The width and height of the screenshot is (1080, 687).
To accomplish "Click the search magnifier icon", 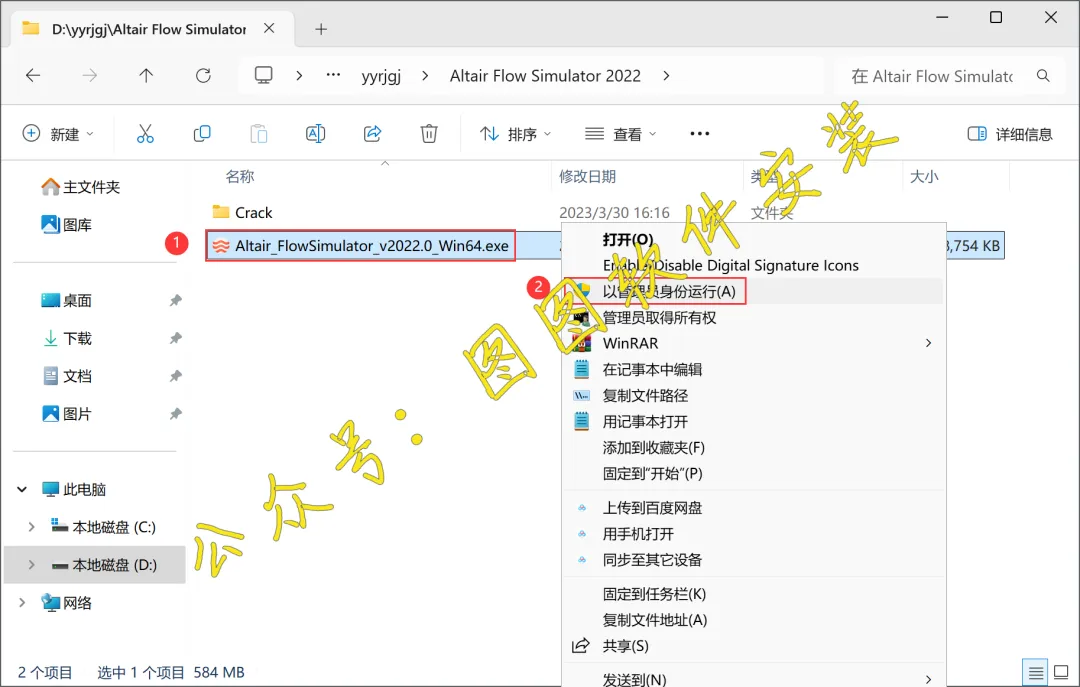I will click(x=1043, y=76).
